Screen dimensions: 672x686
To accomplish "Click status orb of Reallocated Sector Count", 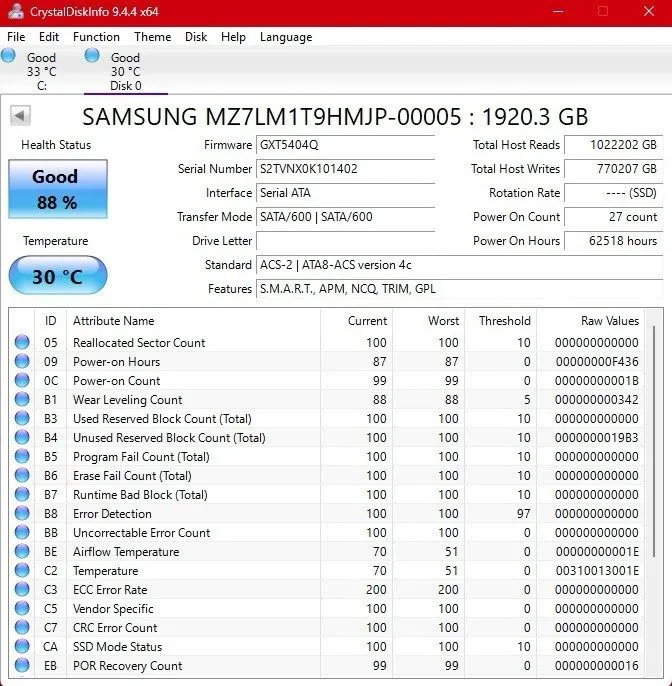I will pyautogui.click(x=22, y=342).
